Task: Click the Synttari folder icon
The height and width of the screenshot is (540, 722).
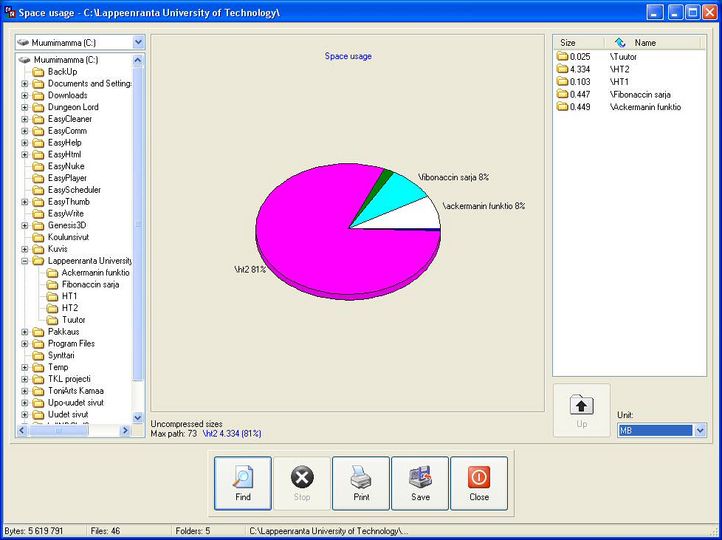Action: click(38, 356)
